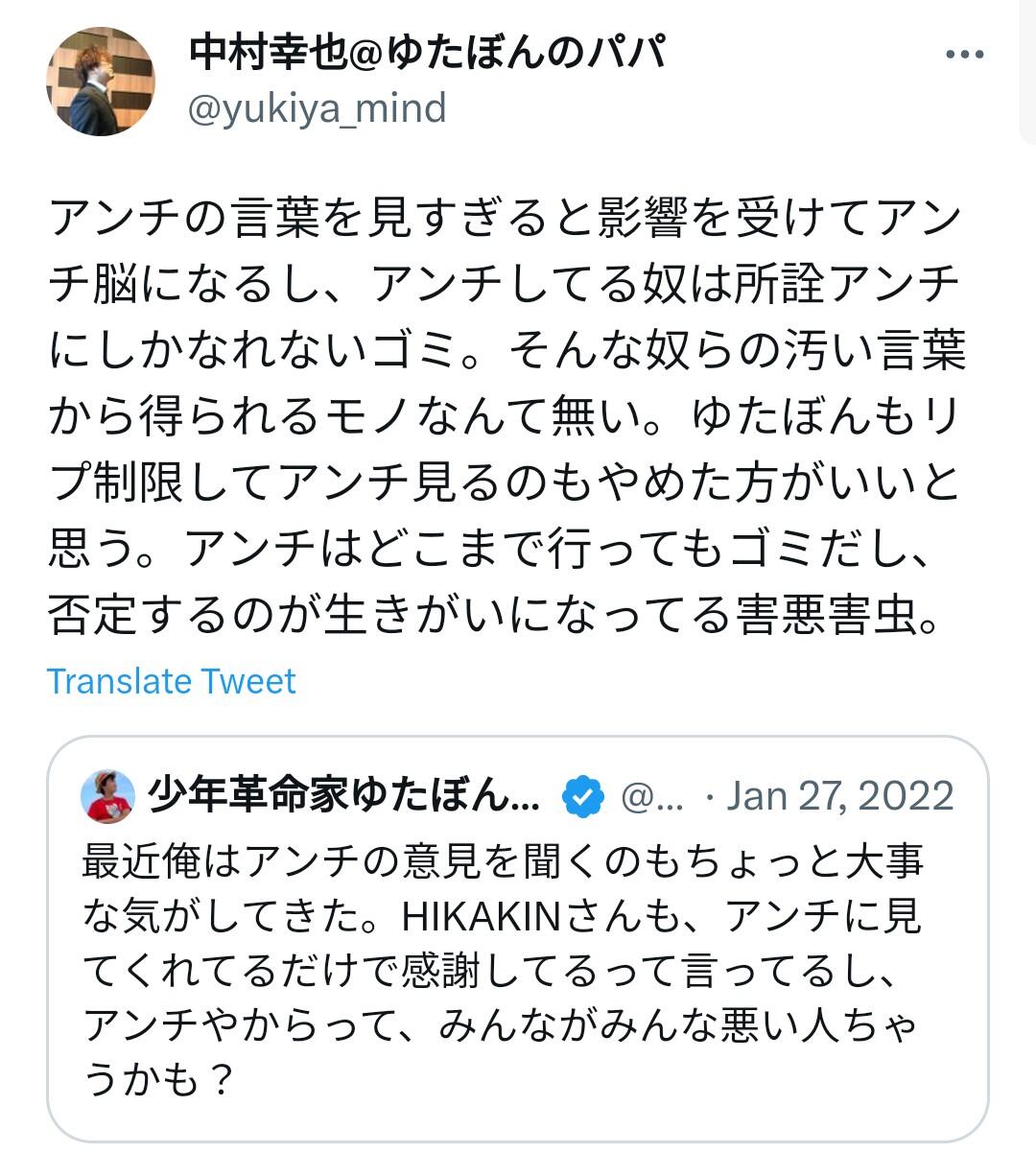
Task: Click main tweet line にしかなれないゴミ
Action: click(x=506, y=350)
